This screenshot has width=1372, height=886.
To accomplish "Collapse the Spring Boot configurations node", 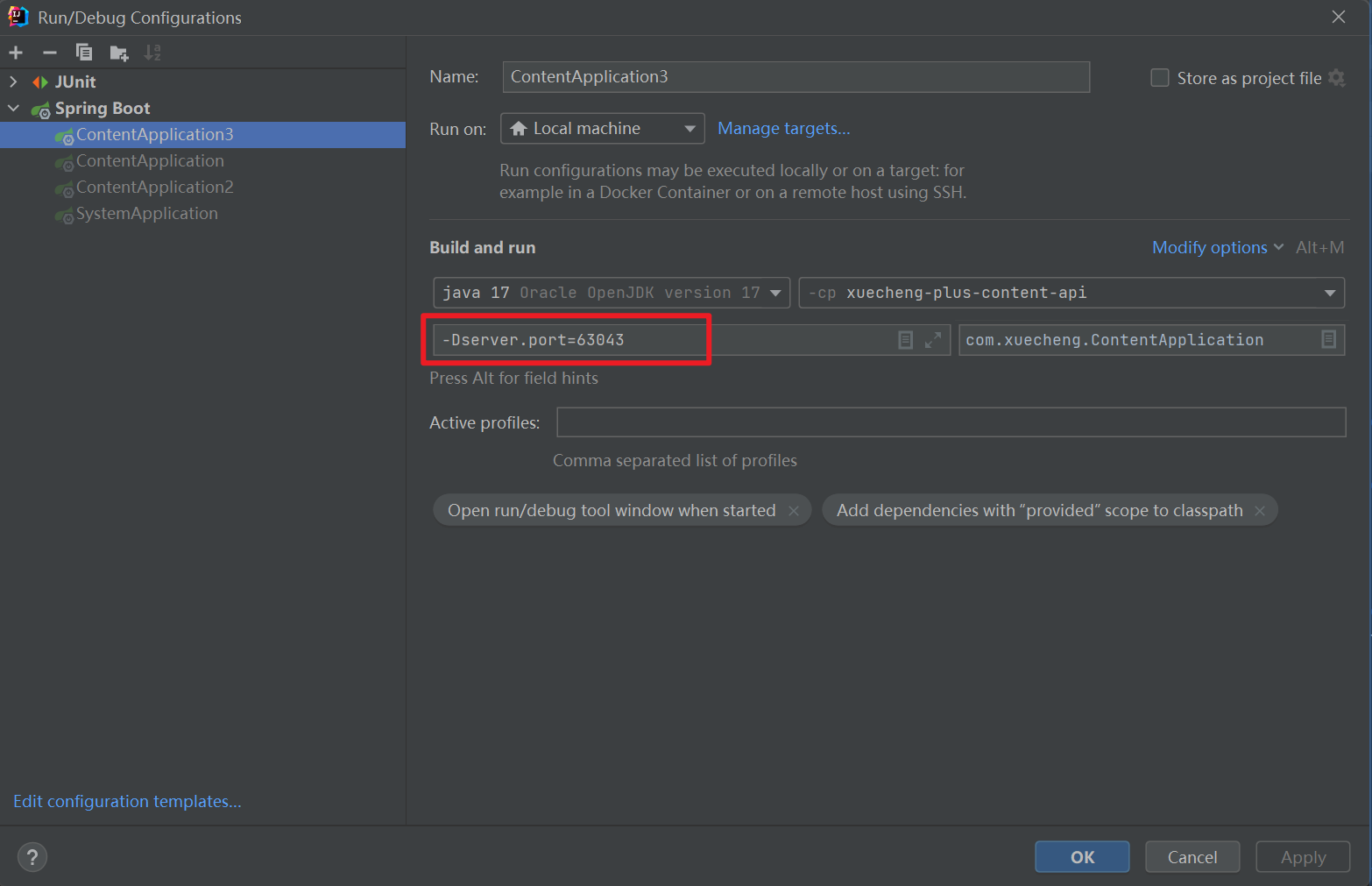I will (x=13, y=108).
